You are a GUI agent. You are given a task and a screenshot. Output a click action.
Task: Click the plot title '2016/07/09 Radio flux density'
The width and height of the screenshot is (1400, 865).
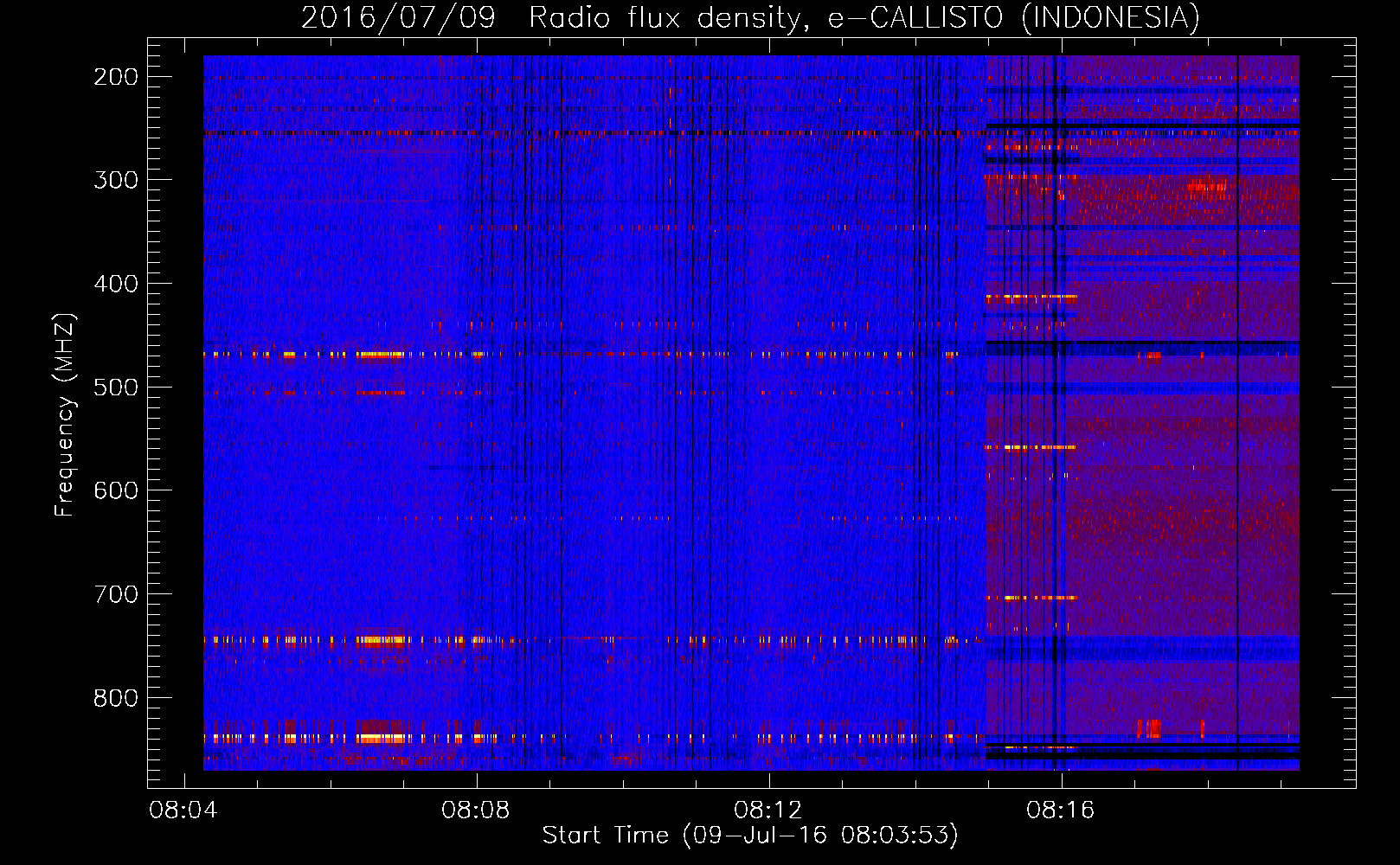(x=551, y=17)
